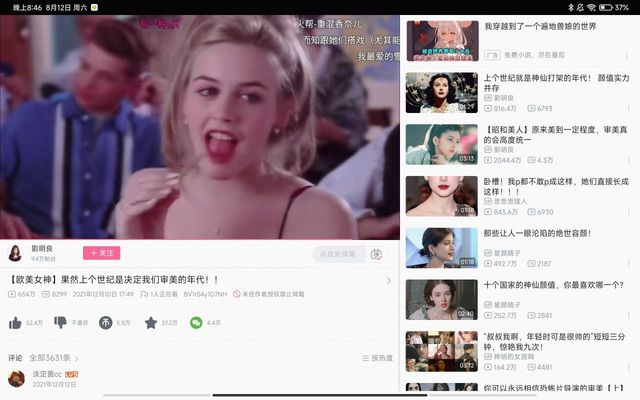The image size is (640, 400).
Task: Click the 评论 comments label
Action: [x=15, y=358]
